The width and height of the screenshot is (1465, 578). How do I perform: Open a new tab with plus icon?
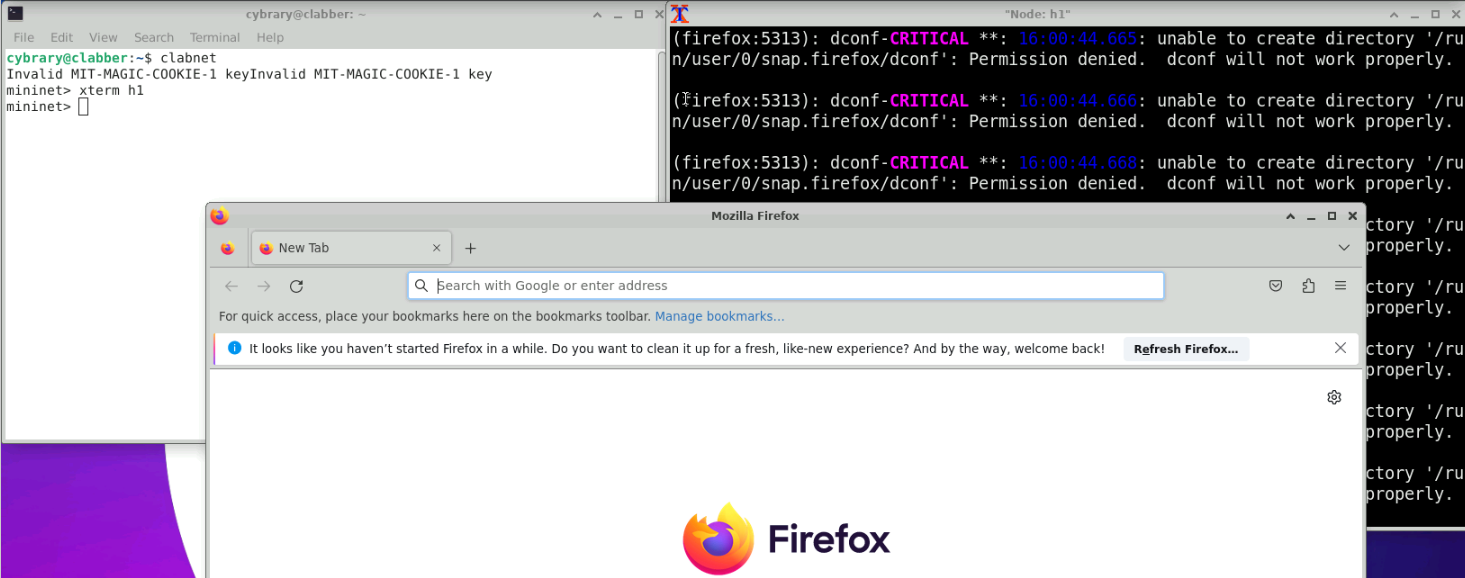click(471, 248)
